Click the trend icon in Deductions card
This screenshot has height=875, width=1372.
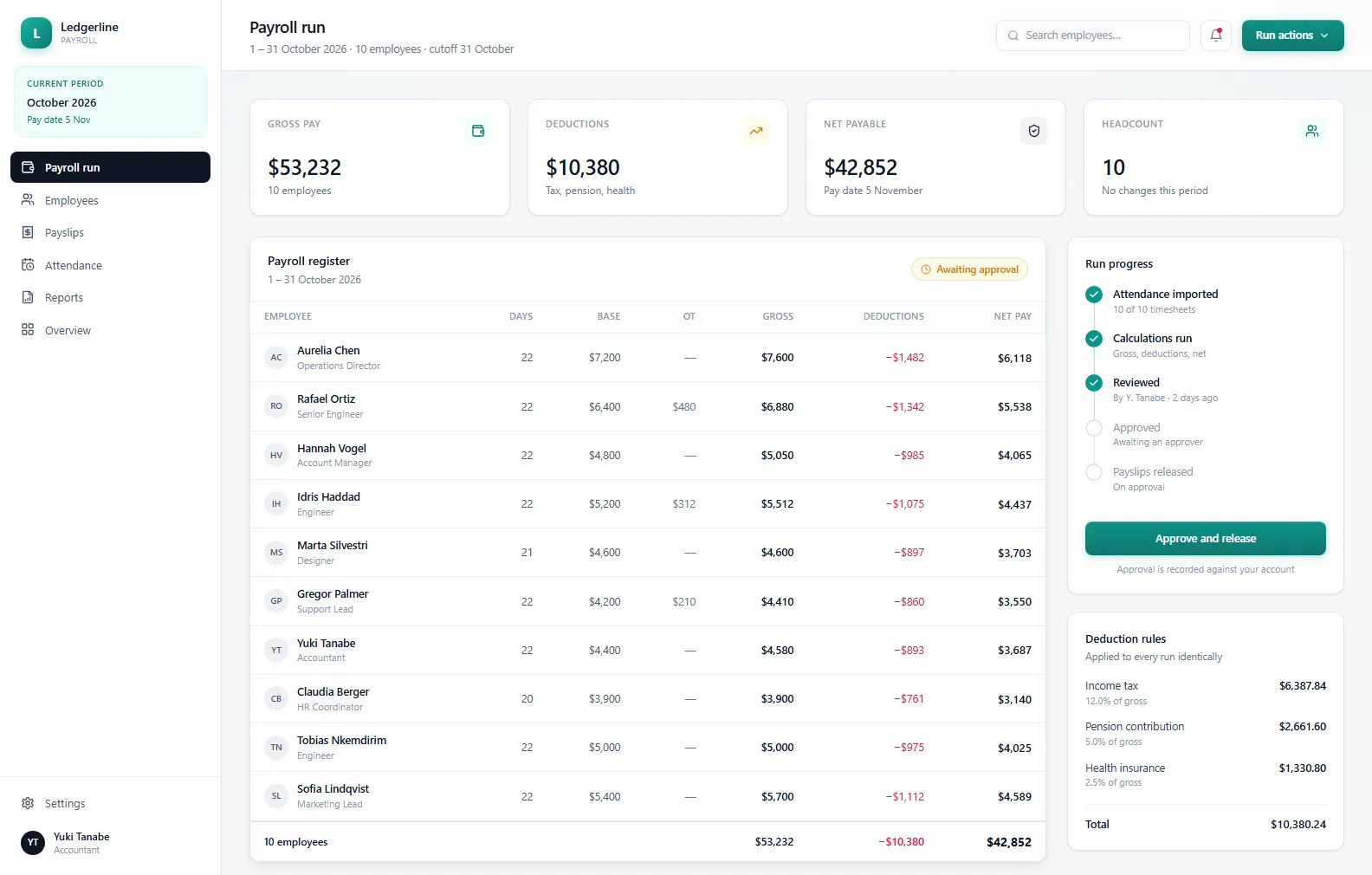coord(756,131)
